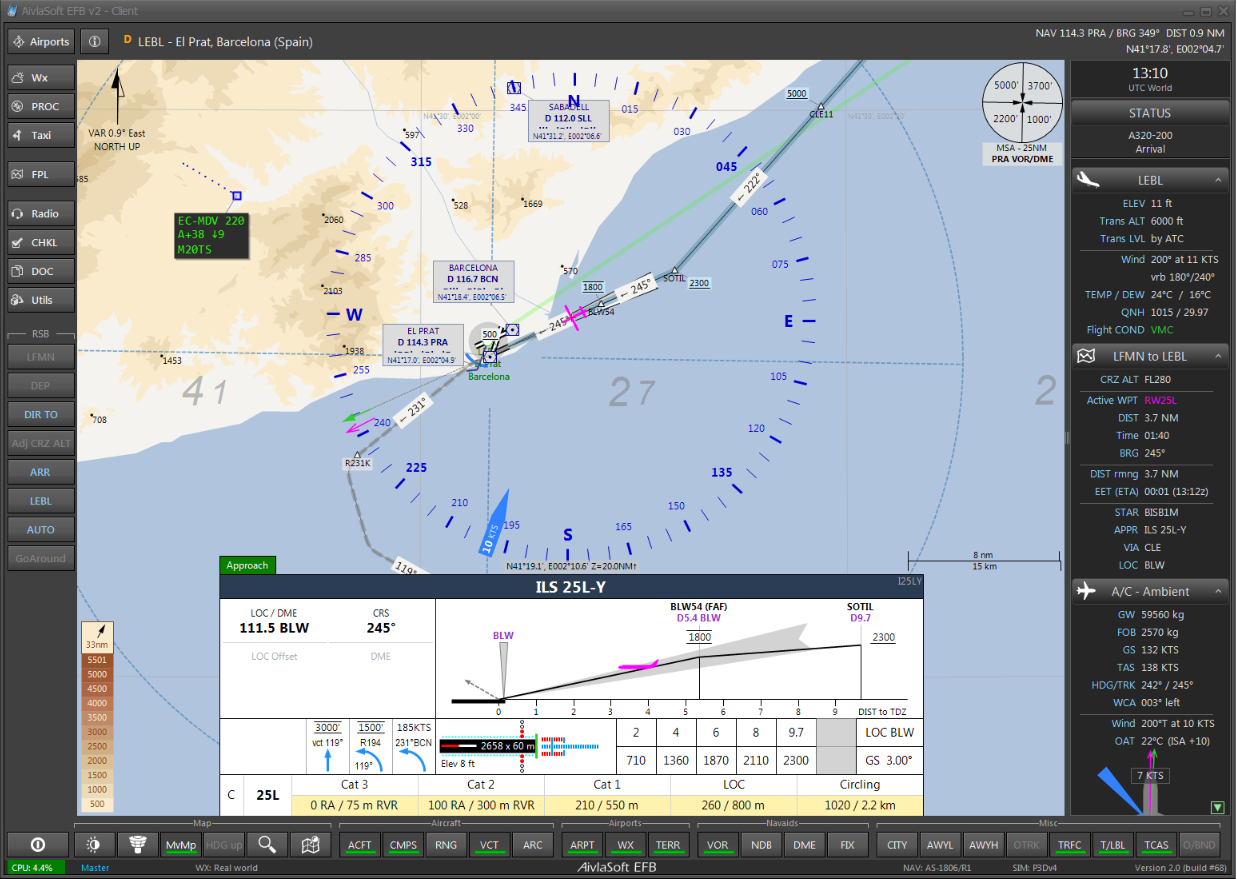The width and height of the screenshot is (1237, 879).
Task: Toggle TERR terrain overlay
Action: pos(669,845)
